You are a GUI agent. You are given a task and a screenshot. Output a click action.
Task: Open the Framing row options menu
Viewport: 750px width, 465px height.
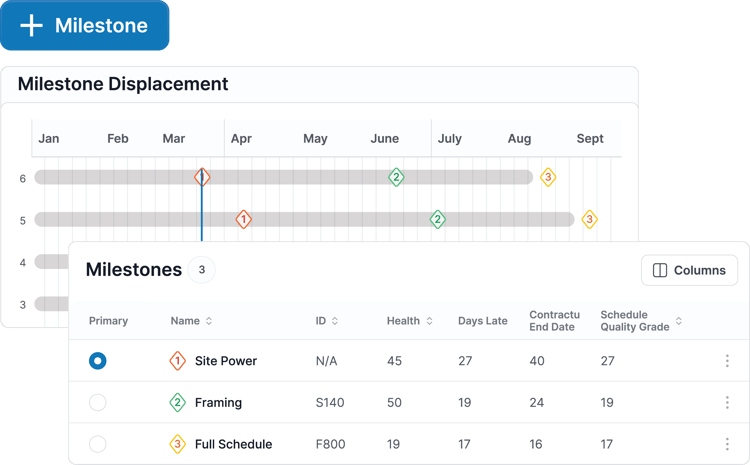tap(727, 402)
